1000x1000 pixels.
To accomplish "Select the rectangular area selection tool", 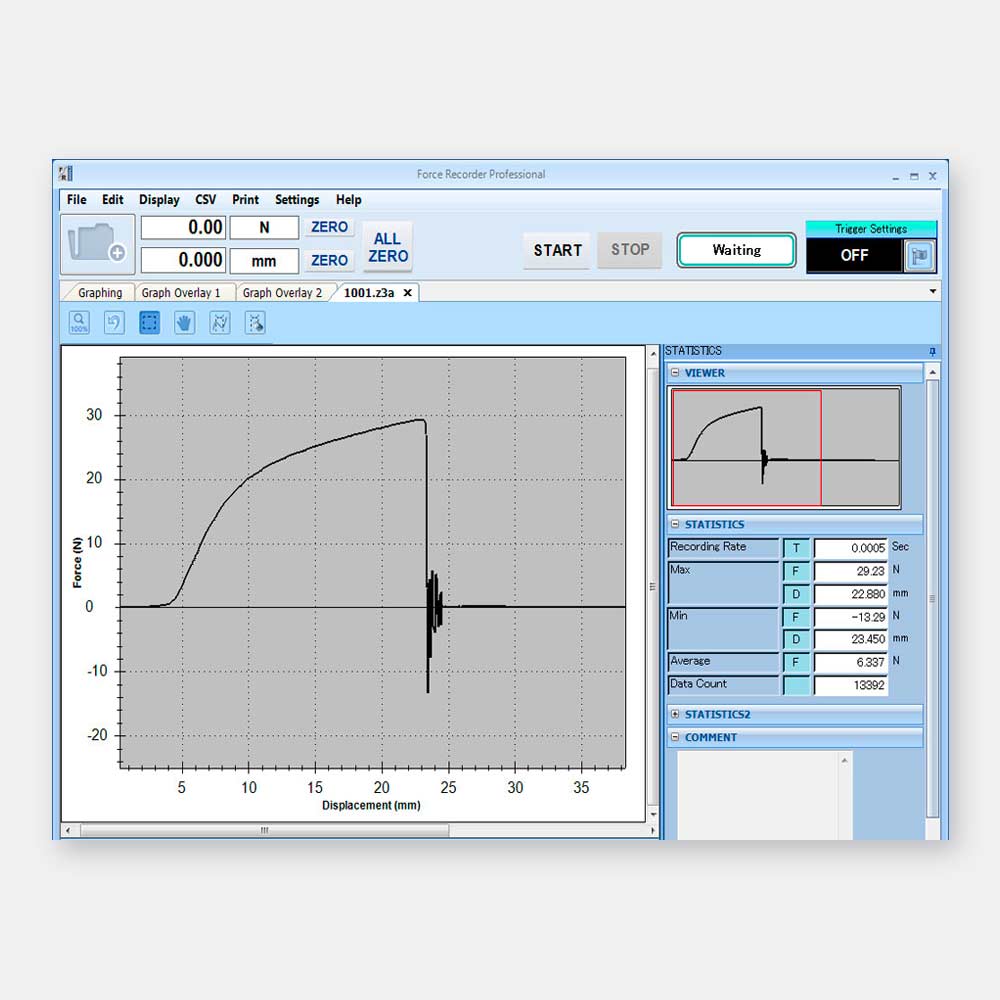I will point(149,323).
